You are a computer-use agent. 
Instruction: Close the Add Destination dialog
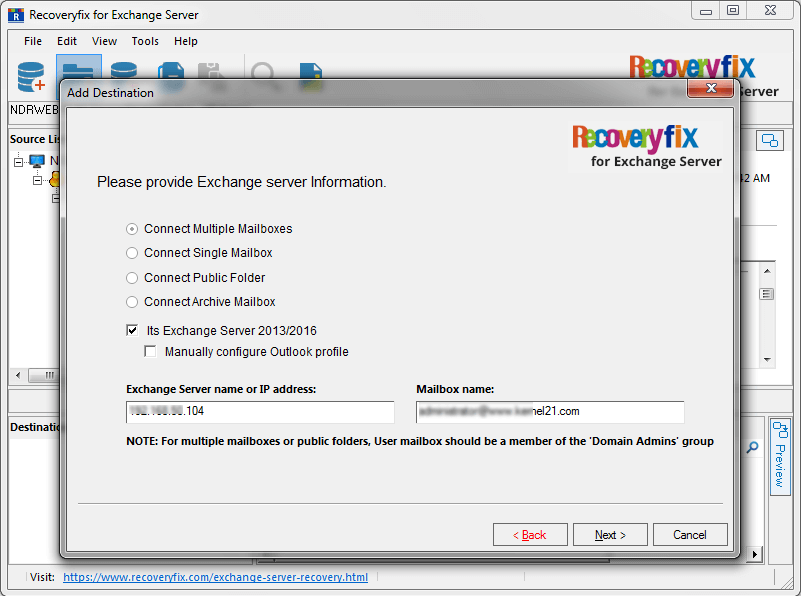click(711, 88)
